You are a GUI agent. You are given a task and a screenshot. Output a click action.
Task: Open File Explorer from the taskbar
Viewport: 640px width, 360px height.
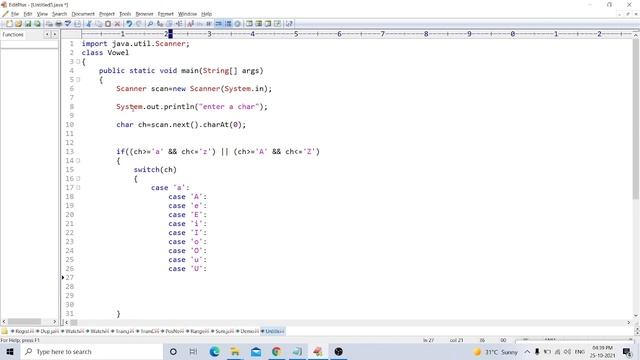[235, 351]
